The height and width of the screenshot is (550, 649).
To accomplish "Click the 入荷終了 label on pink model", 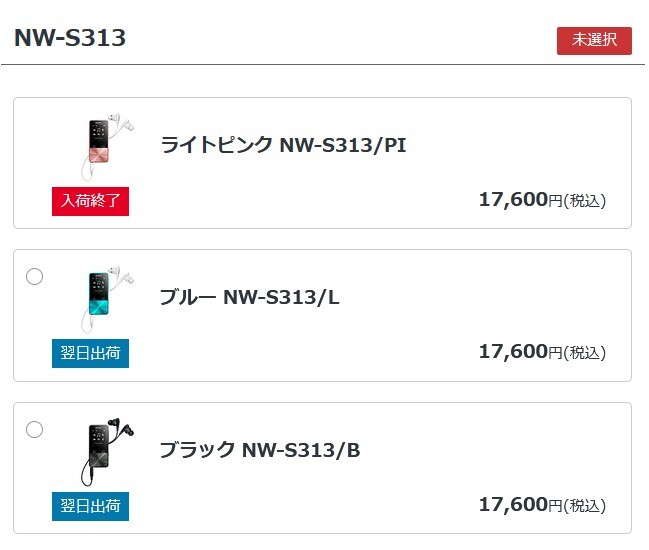I will [x=90, y=201].
